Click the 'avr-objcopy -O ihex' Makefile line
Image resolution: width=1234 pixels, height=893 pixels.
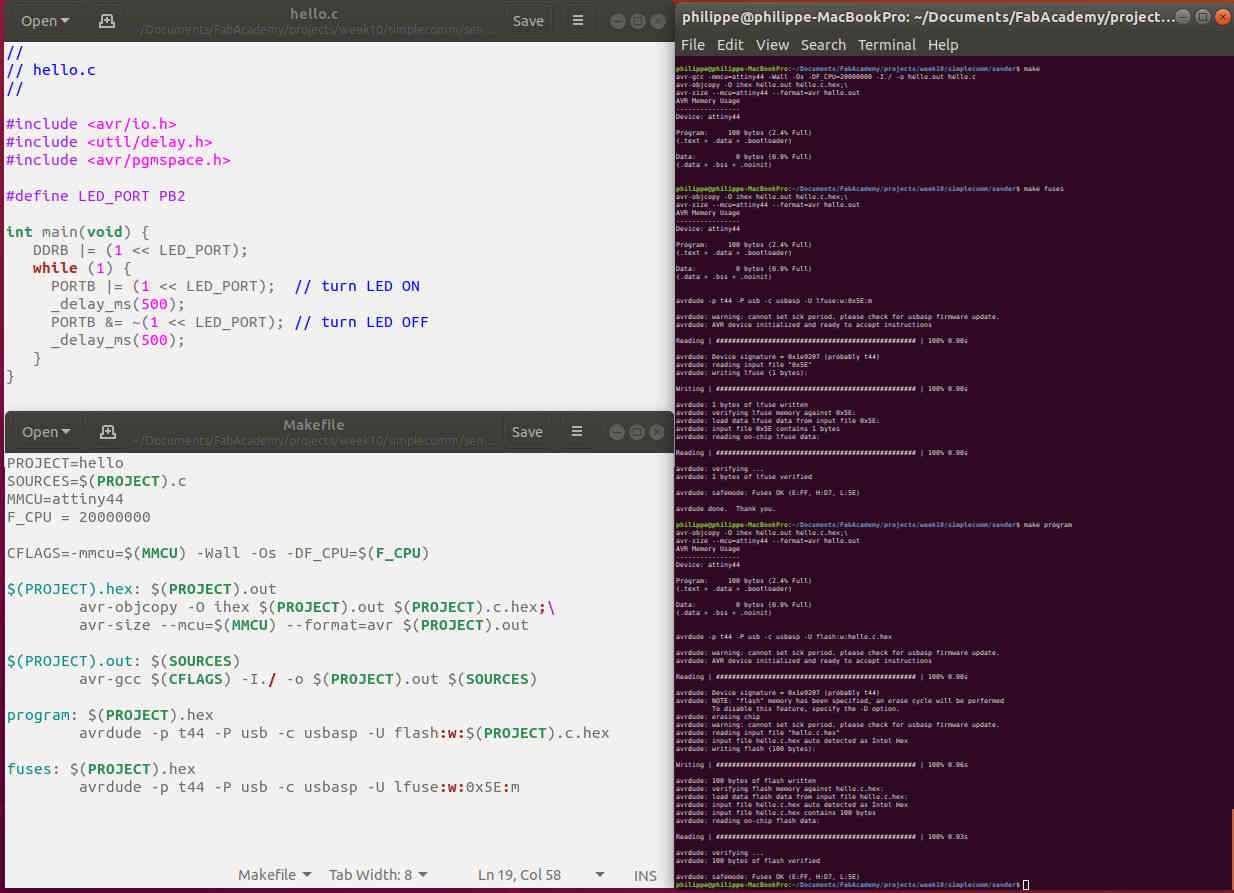[317, 607]
